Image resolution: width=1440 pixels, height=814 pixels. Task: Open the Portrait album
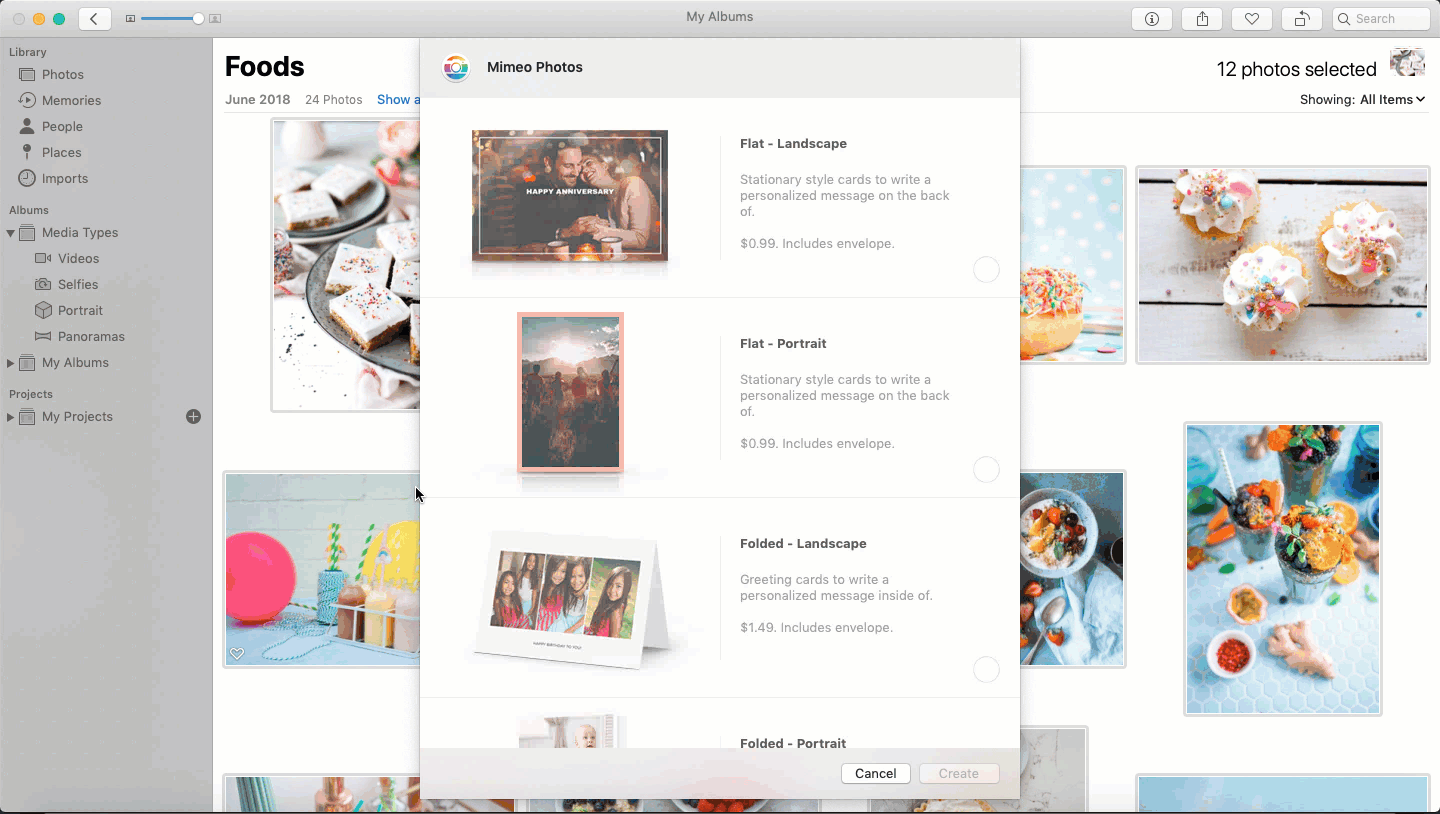click(x=80, y=310)
